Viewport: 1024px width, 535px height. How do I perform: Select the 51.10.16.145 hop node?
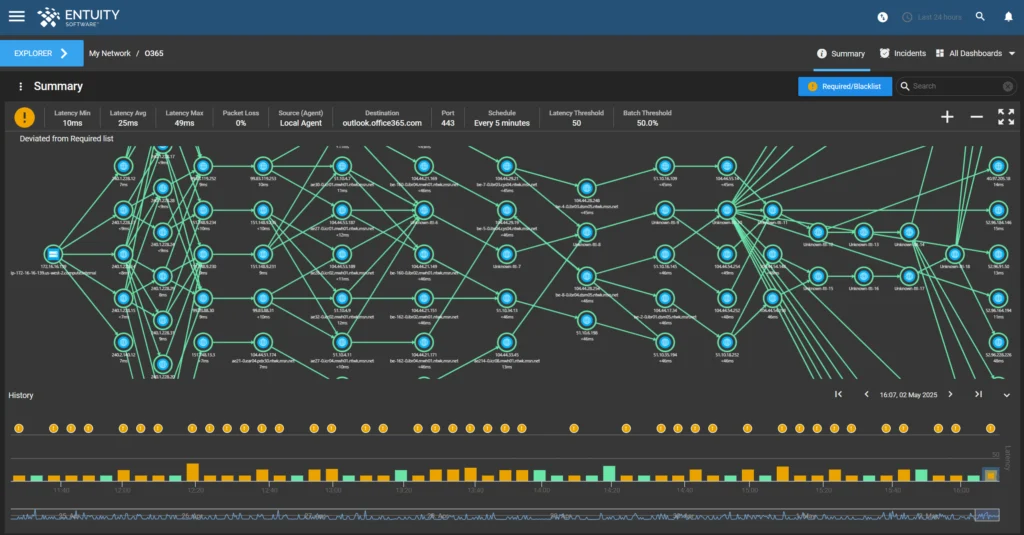(665, 254)
